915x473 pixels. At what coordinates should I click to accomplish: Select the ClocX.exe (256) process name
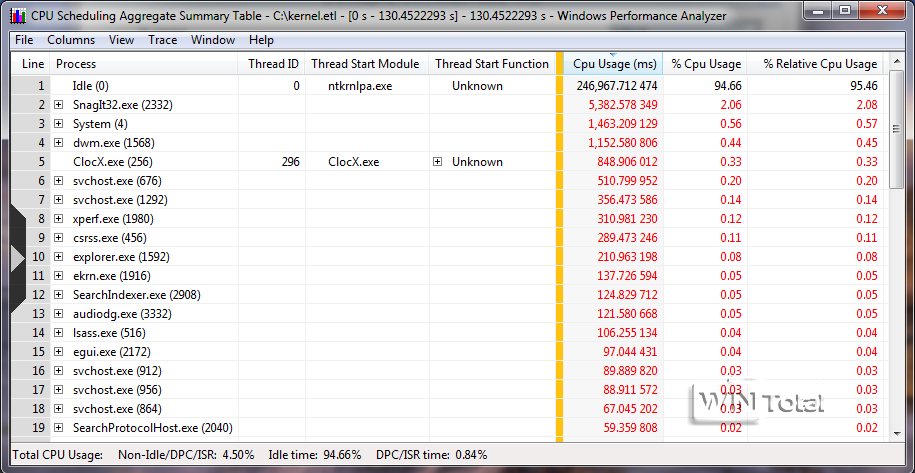click(113, 162)
